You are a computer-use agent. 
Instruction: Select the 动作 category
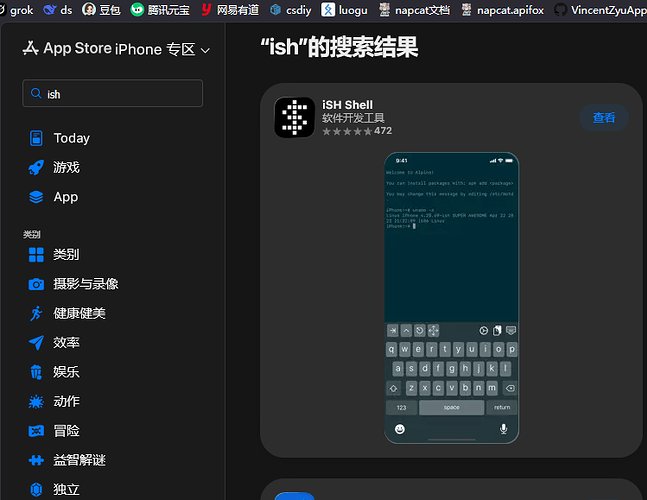pos(66,401)
